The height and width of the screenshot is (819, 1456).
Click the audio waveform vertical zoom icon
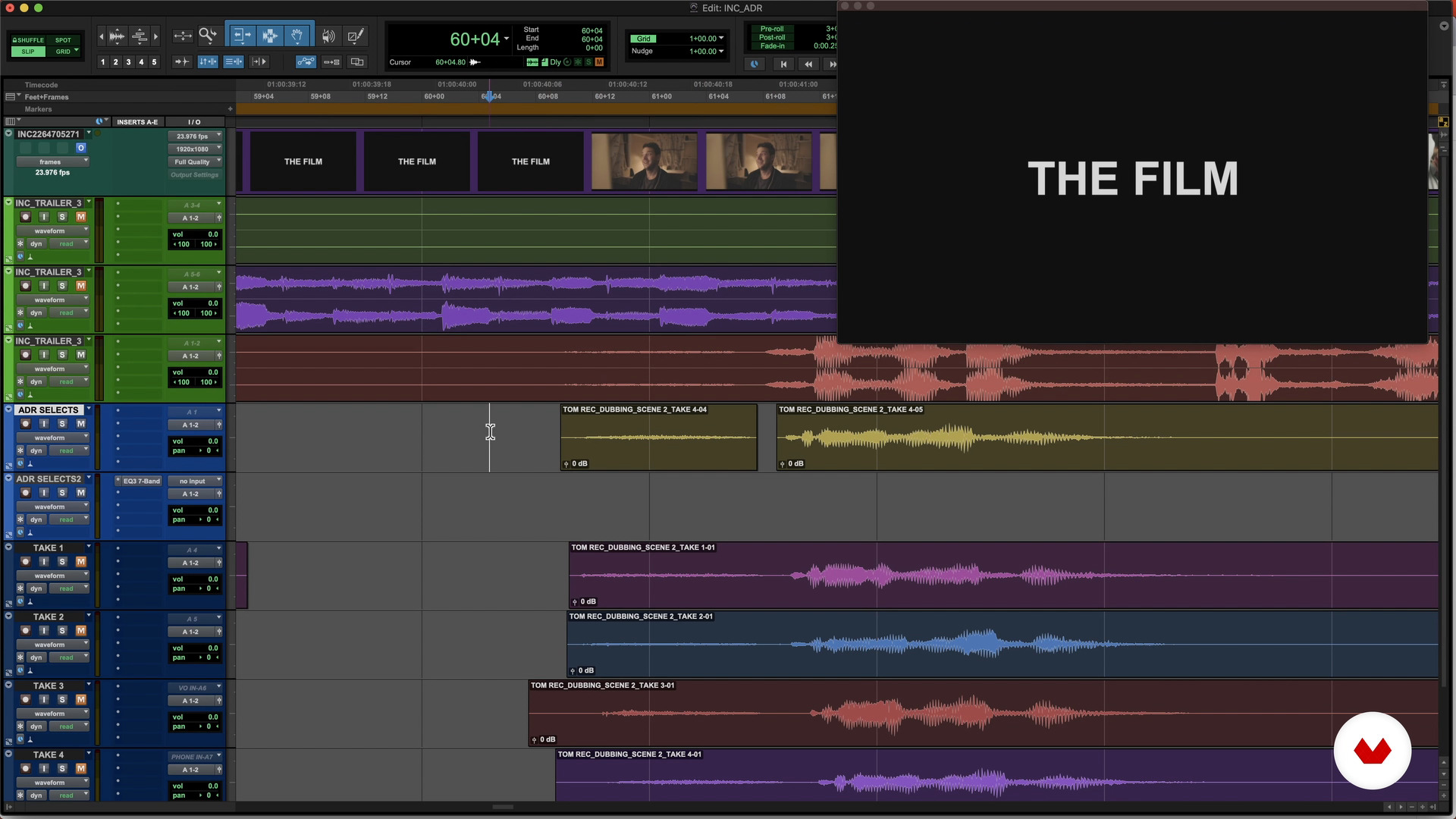click(x=117, y=36)
